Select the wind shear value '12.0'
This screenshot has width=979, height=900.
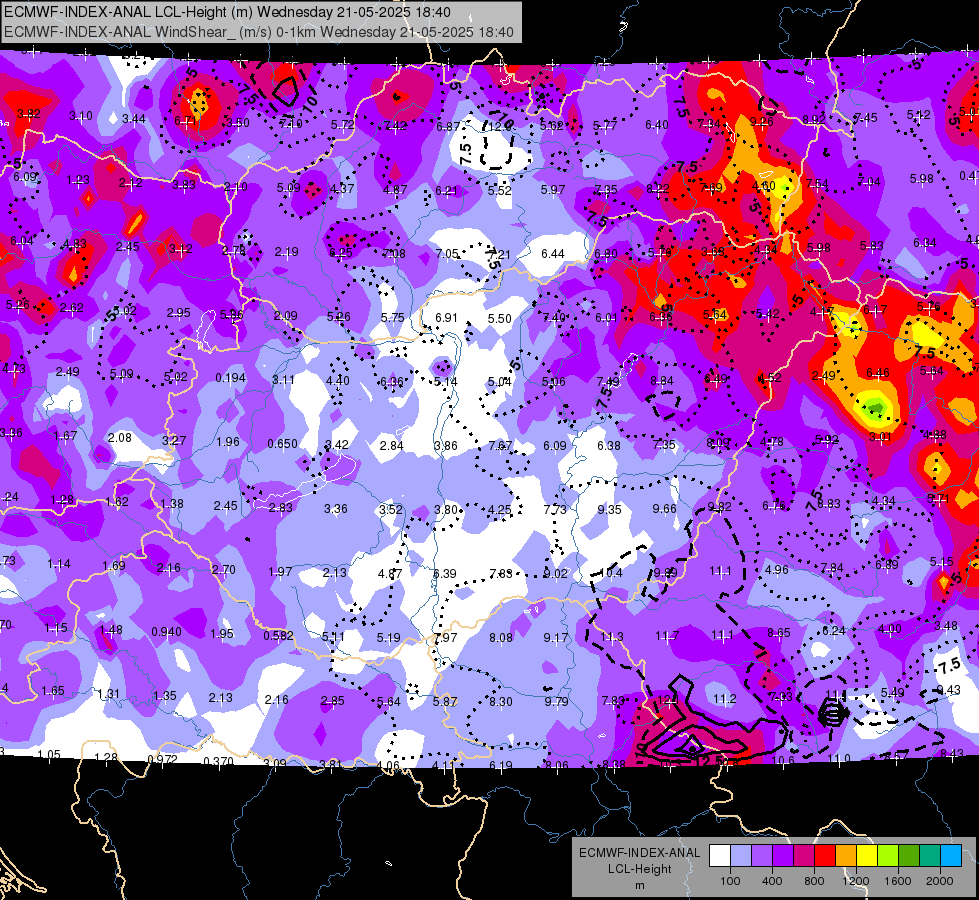click(x=500, y=126)
